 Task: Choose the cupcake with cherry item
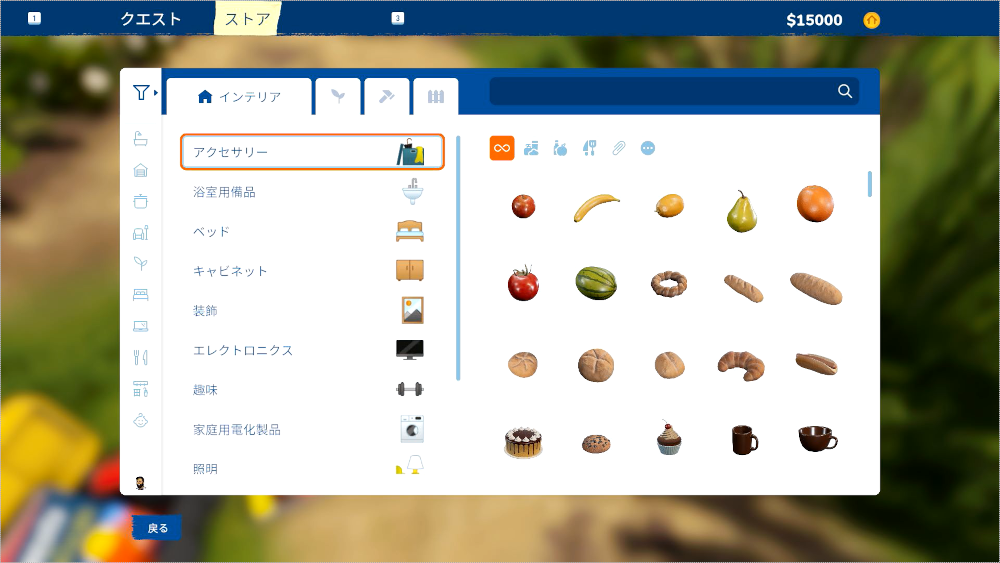tap(669, 438)
